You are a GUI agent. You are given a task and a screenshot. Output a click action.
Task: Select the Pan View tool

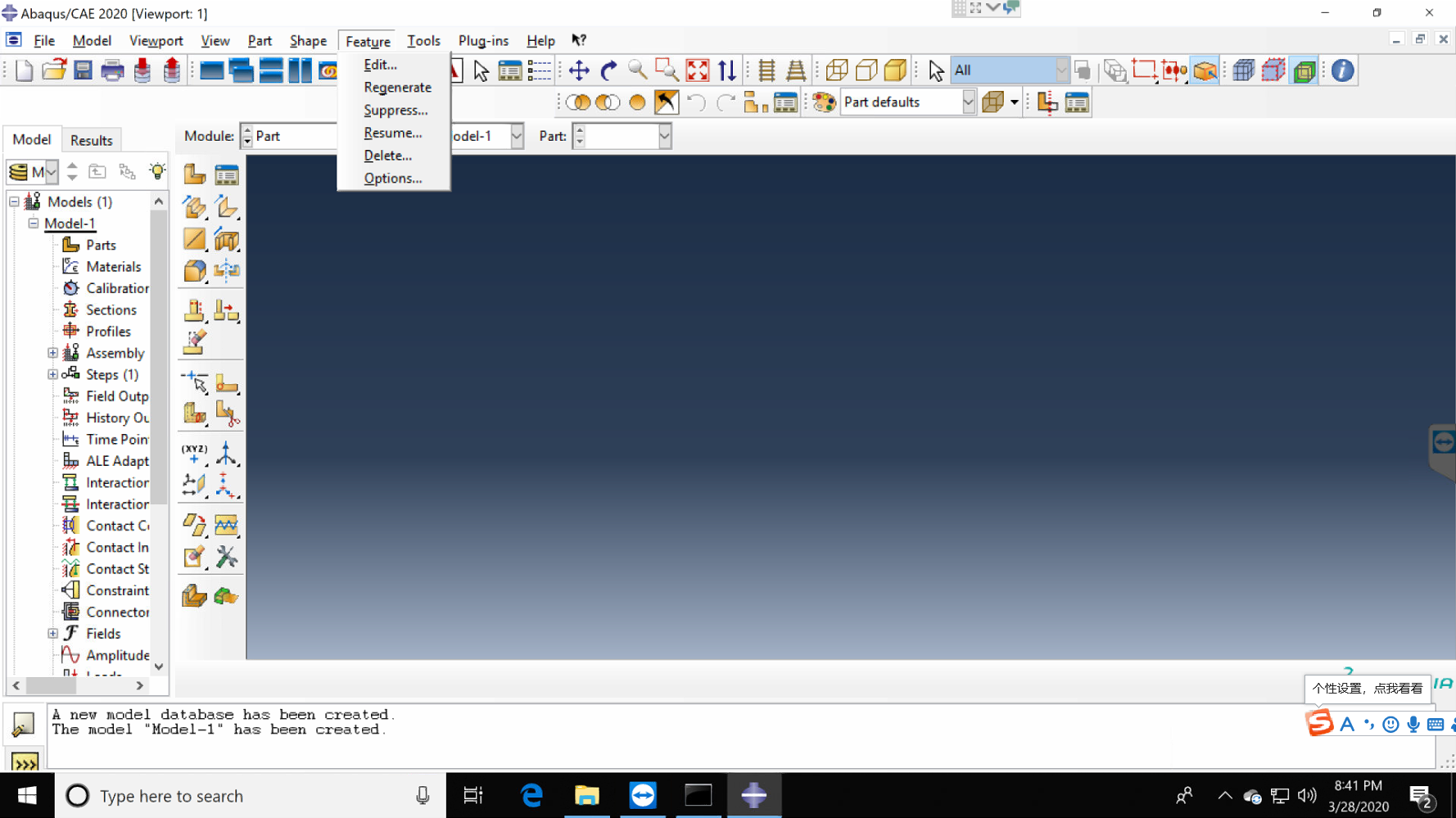point(579,70)
